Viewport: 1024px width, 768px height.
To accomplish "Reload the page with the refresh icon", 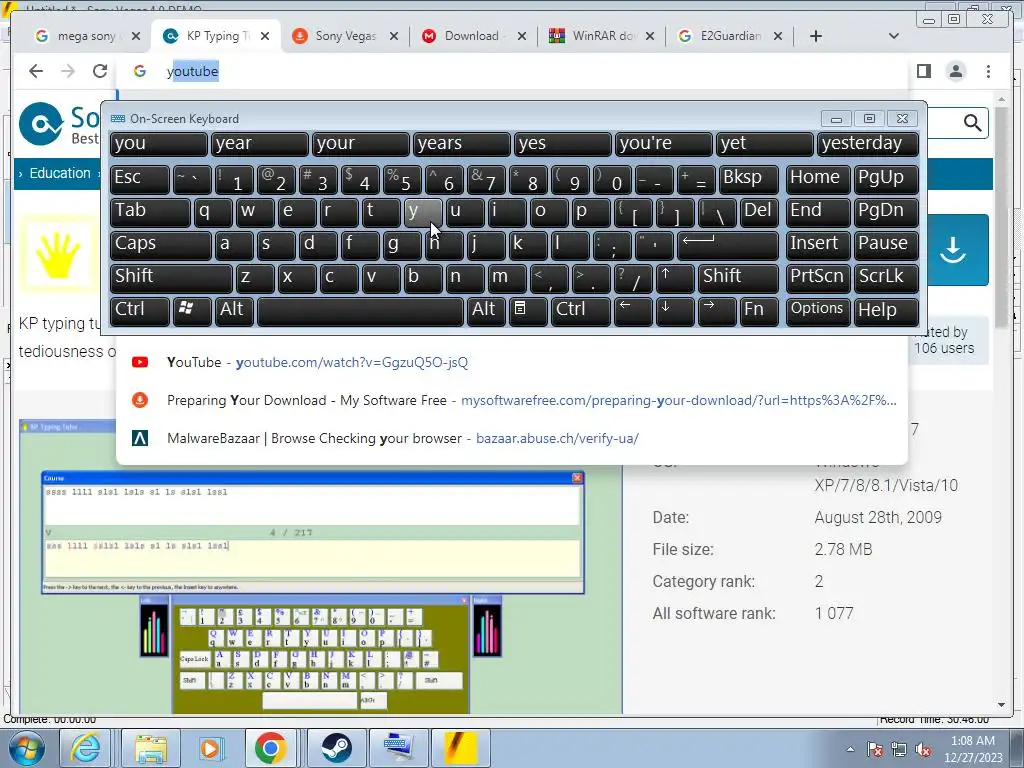I will 99,71.
